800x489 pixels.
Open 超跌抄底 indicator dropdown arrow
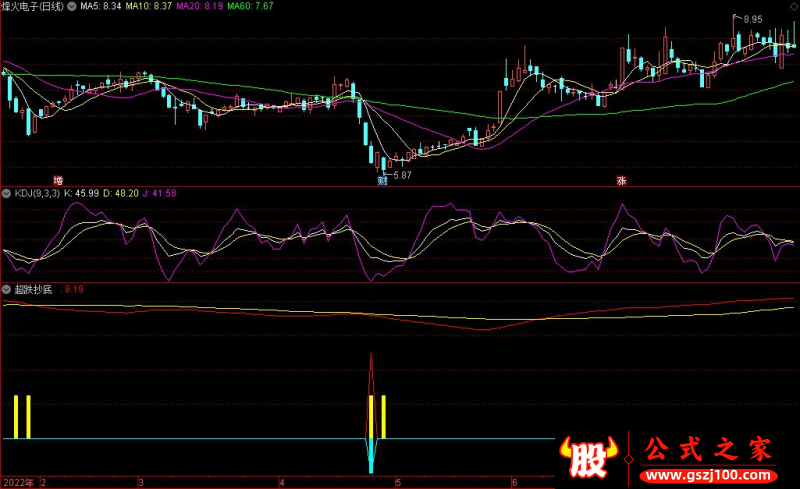pos(6,289)
